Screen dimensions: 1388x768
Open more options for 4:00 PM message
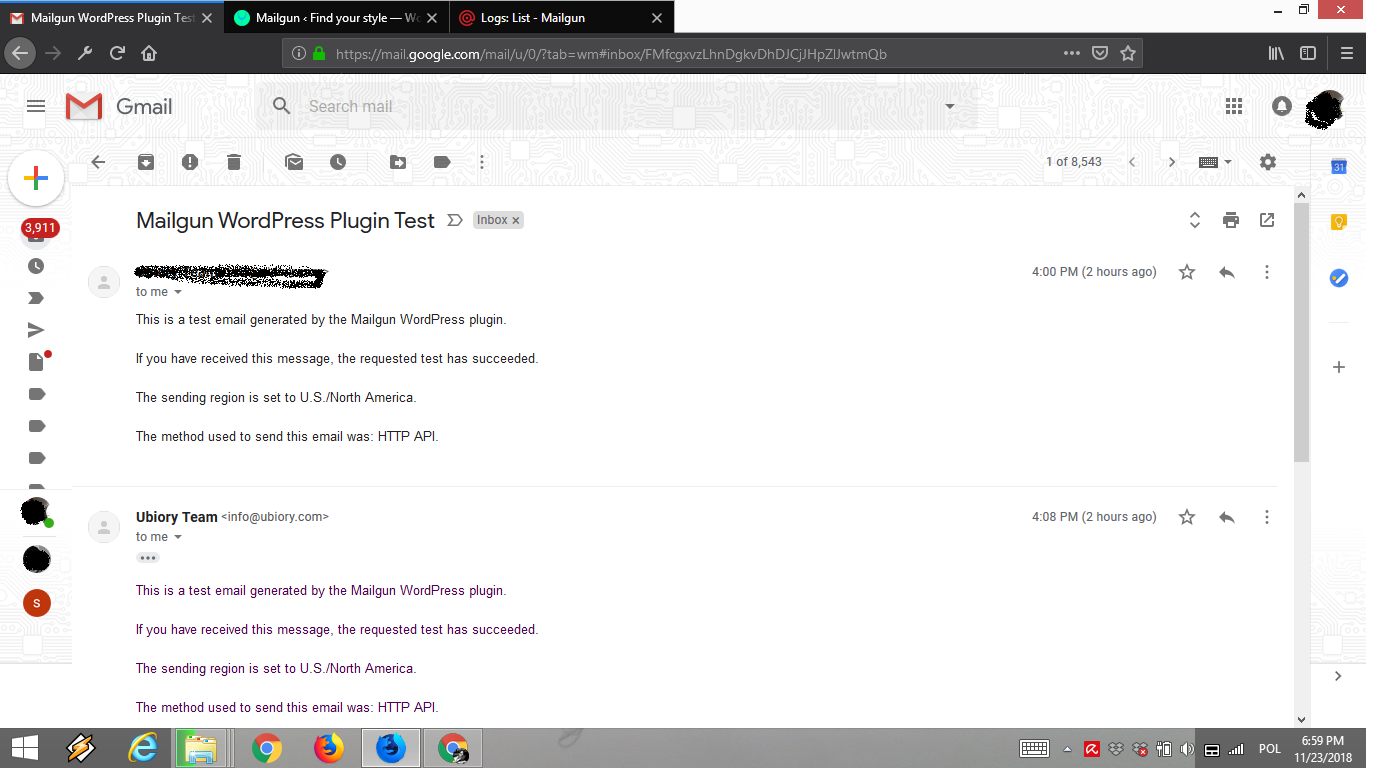(x=1267, y=272)
